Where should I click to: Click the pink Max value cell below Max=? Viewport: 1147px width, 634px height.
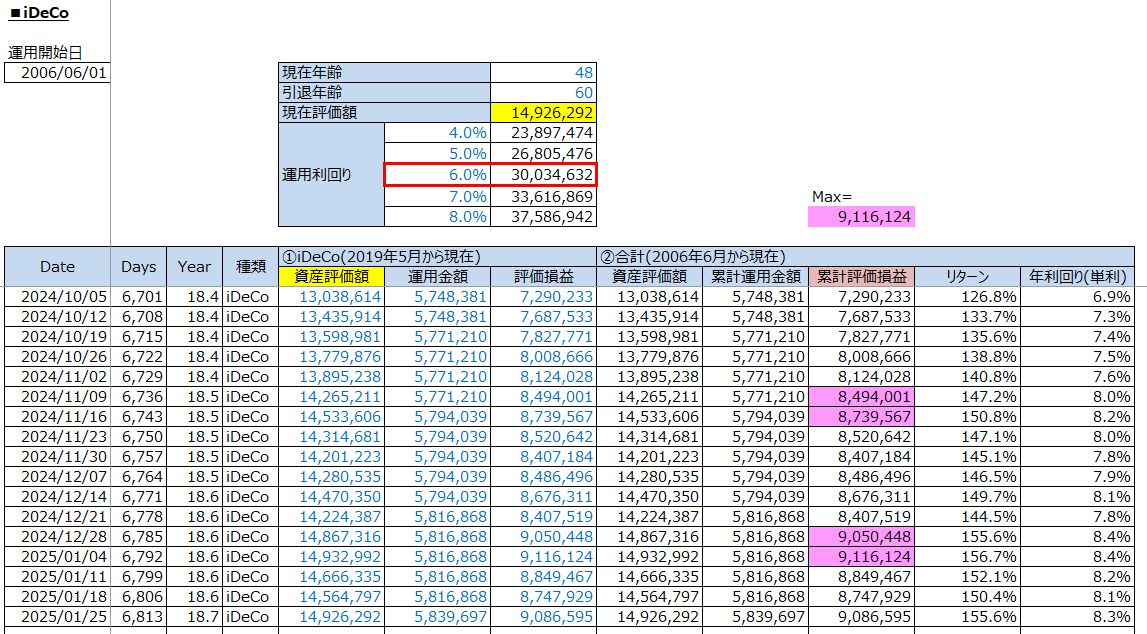(861, 217)
